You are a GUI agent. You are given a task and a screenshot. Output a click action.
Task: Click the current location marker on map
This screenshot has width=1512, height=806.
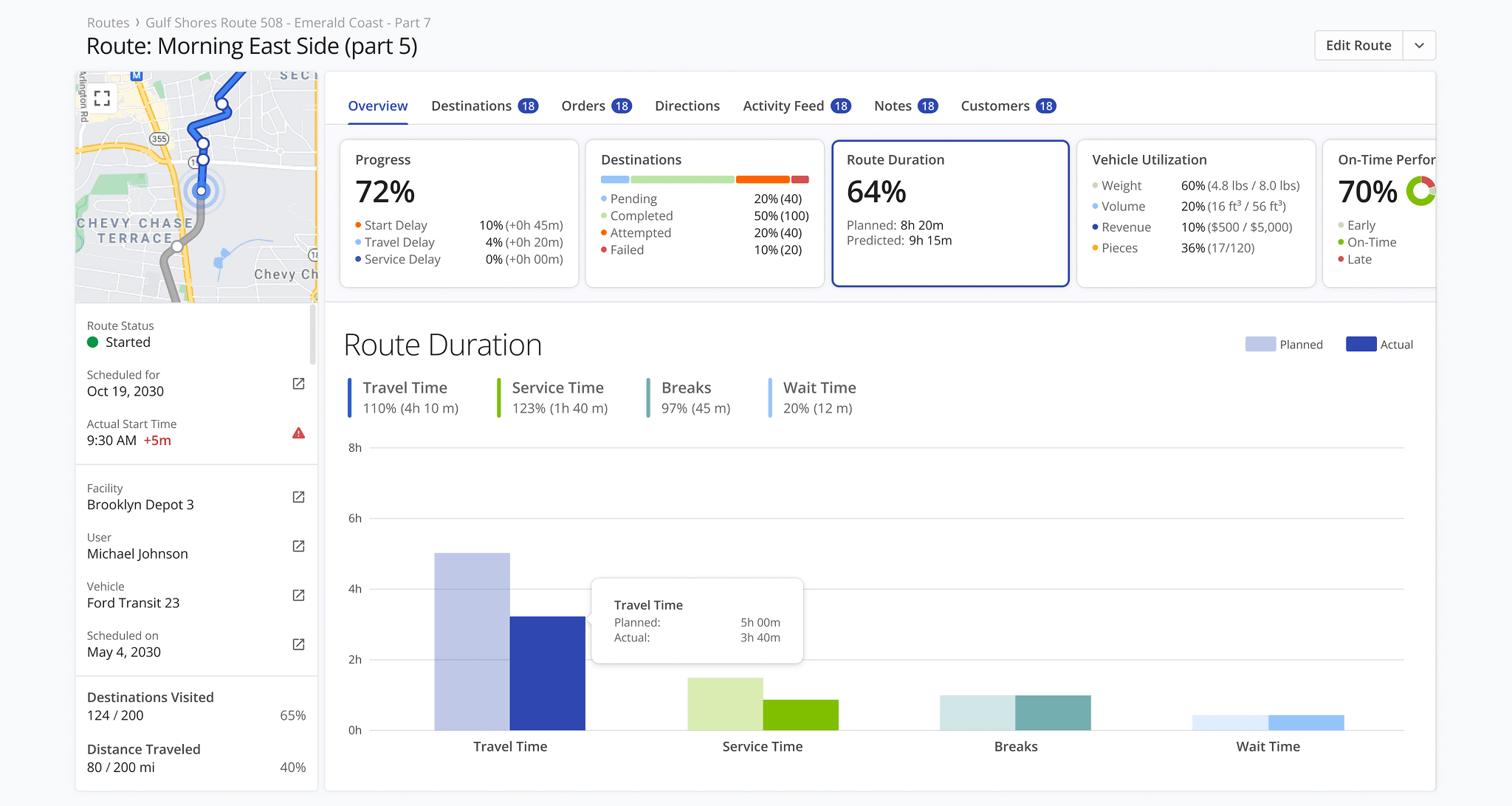tap(201, 191)
